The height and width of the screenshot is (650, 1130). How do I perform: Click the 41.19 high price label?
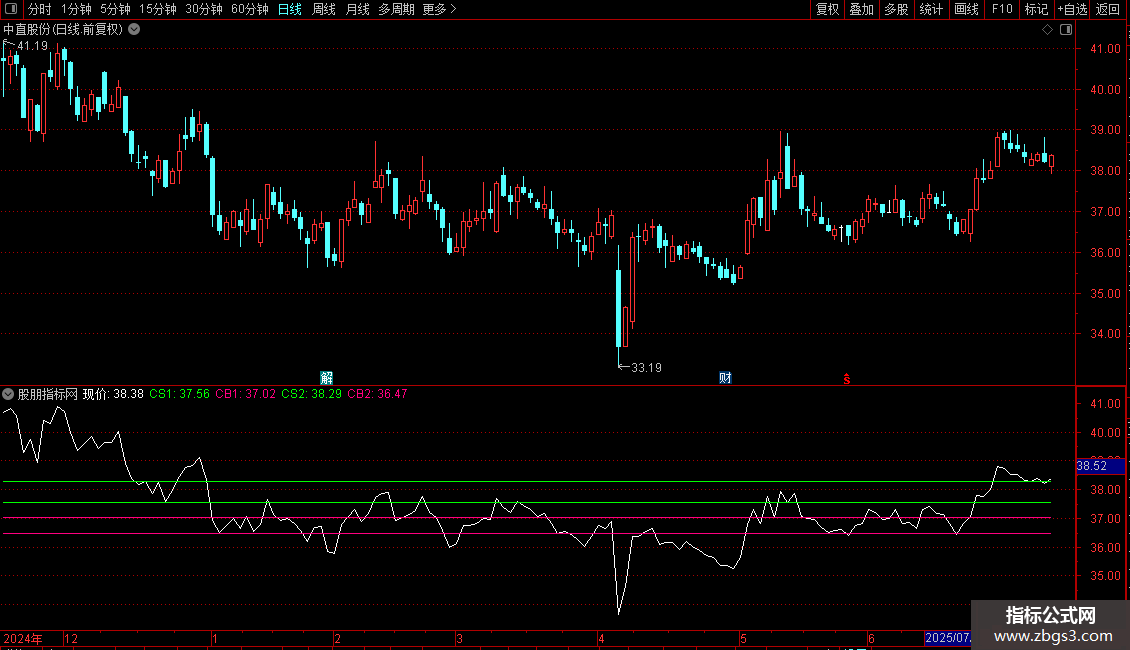32,46
